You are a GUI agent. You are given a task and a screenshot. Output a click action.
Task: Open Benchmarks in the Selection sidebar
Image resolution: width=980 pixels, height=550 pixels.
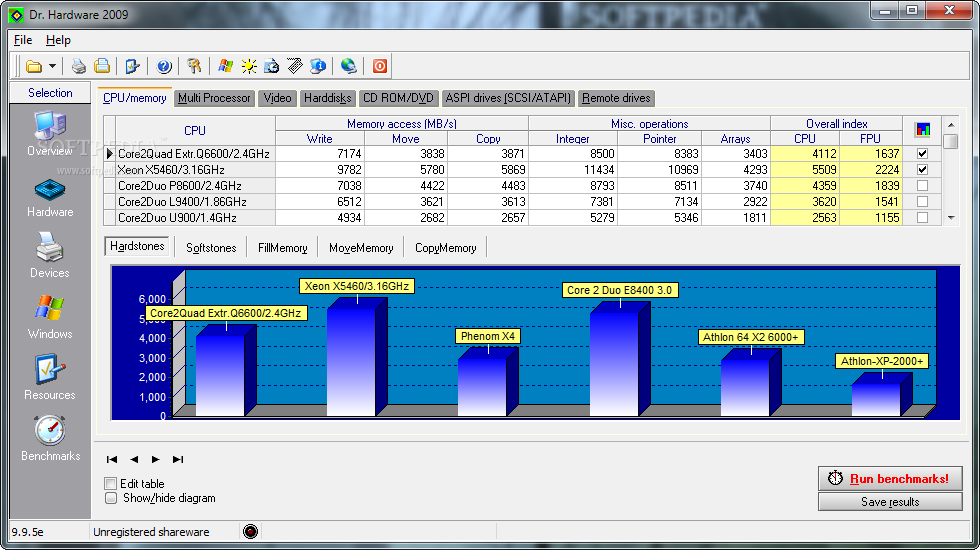click(x=50, y=439)
